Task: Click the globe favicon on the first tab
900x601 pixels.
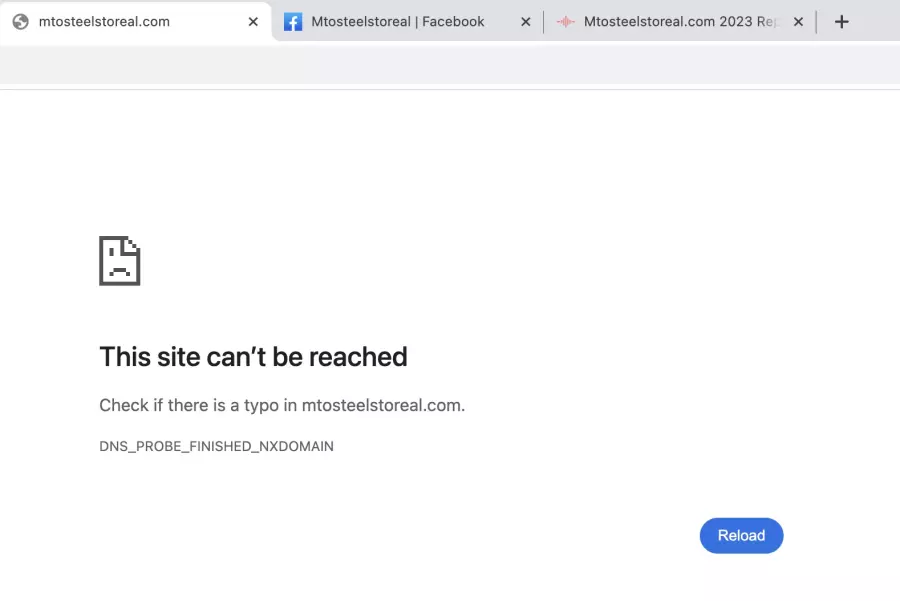Action: click(21, 22)
